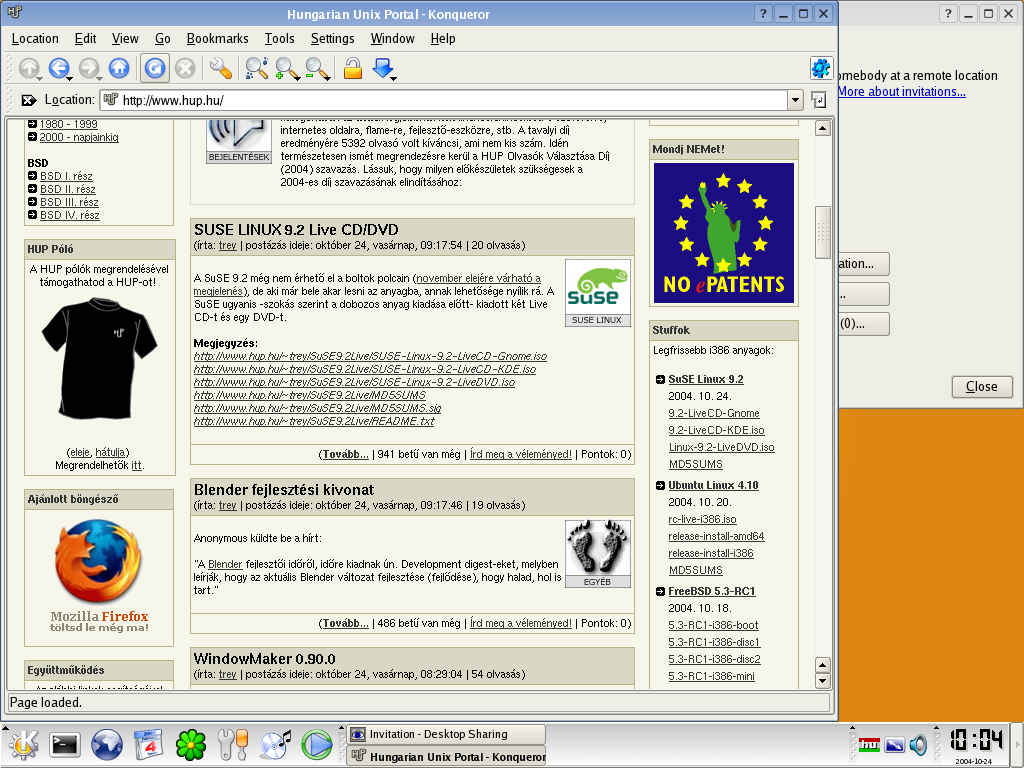This screenshot has width=1024, height=768.
Task: Open the Tools menu
Action: click(280, 39)
